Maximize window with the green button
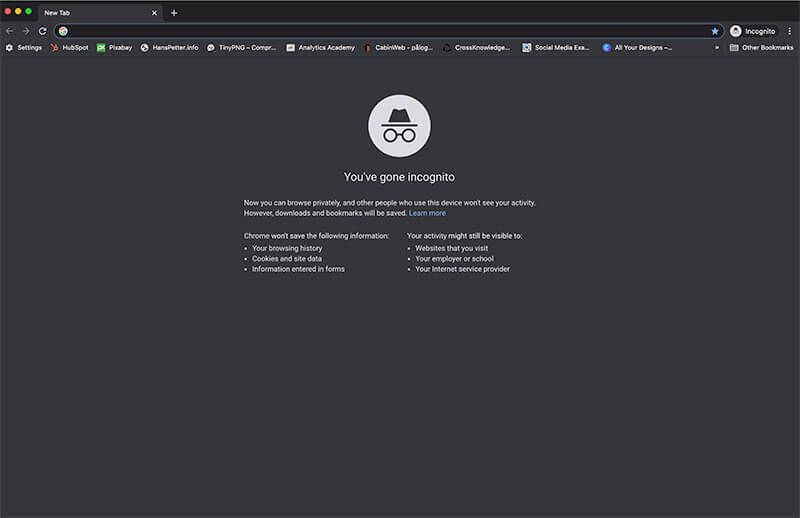 (29, 11)
